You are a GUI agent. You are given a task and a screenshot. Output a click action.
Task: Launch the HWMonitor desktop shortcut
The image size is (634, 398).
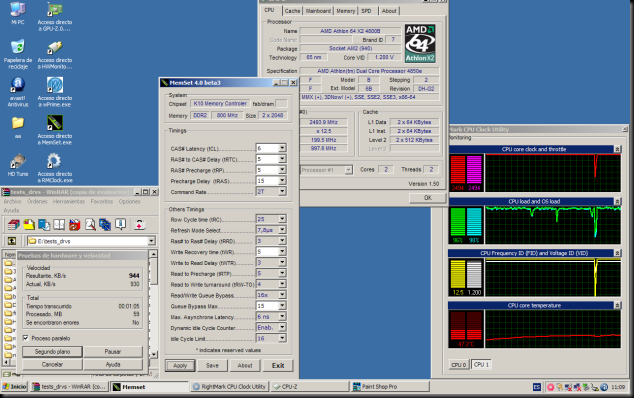(55, 54)
